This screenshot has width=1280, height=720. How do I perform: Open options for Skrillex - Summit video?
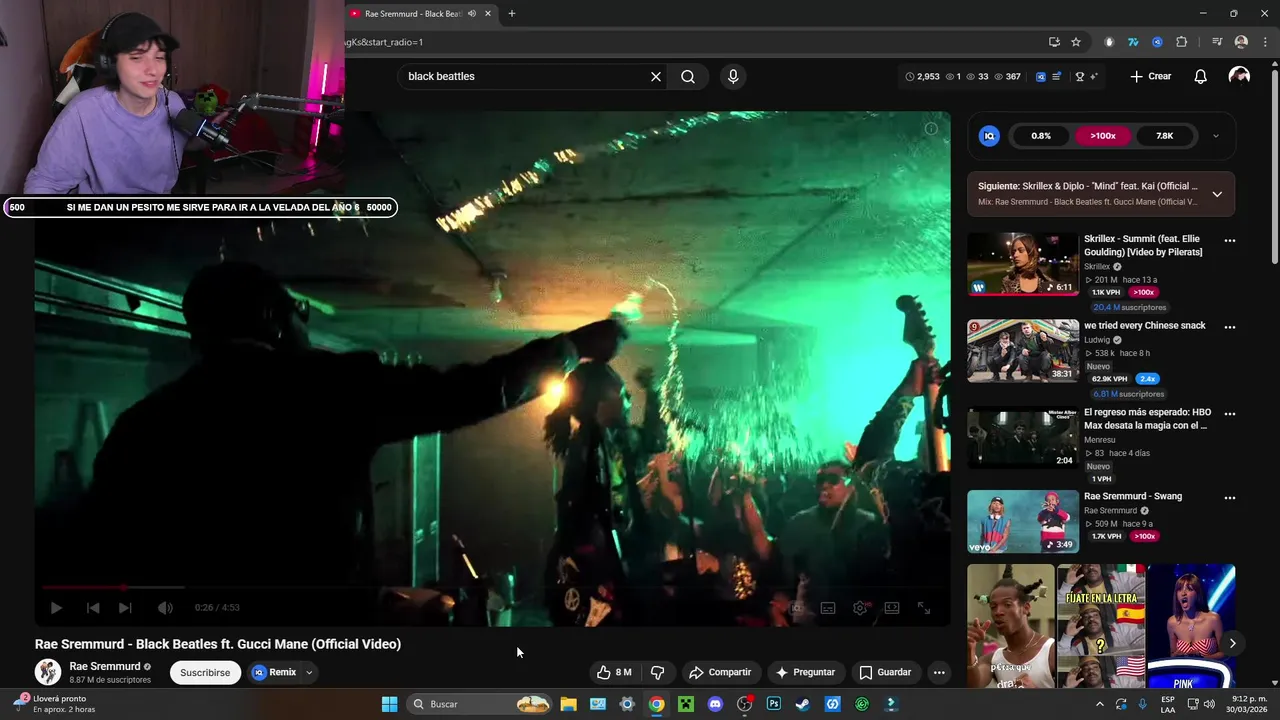pos(1230,240)
